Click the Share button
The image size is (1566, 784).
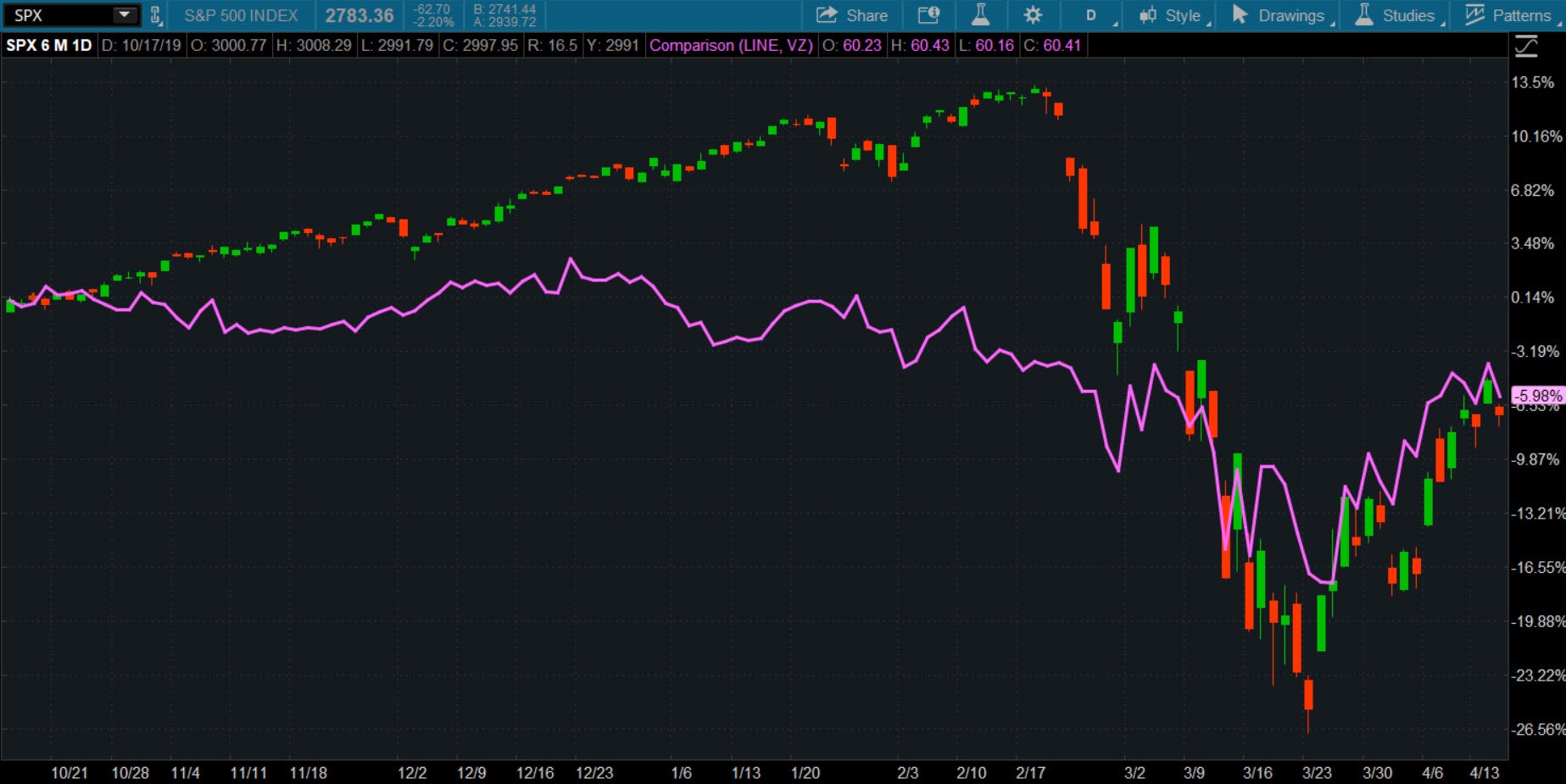click(851, 15)
